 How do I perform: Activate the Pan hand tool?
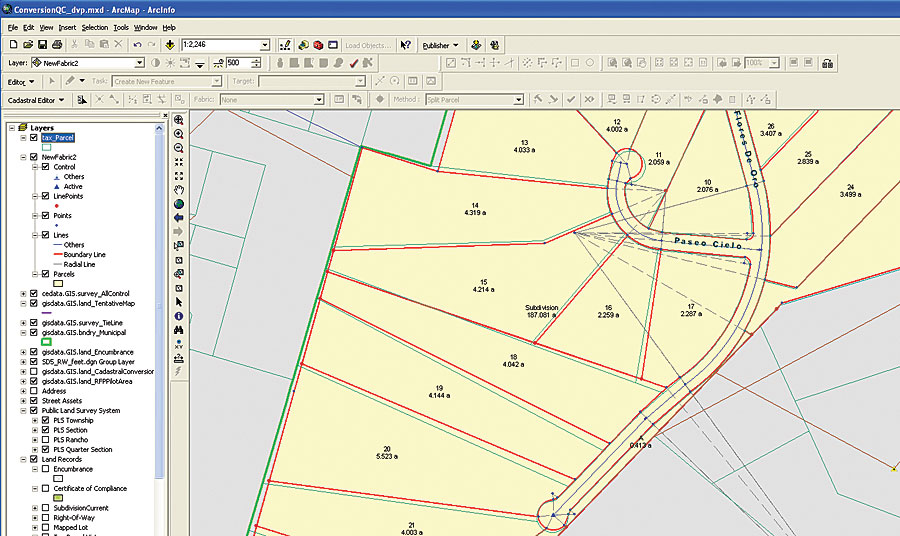(179, 189)
